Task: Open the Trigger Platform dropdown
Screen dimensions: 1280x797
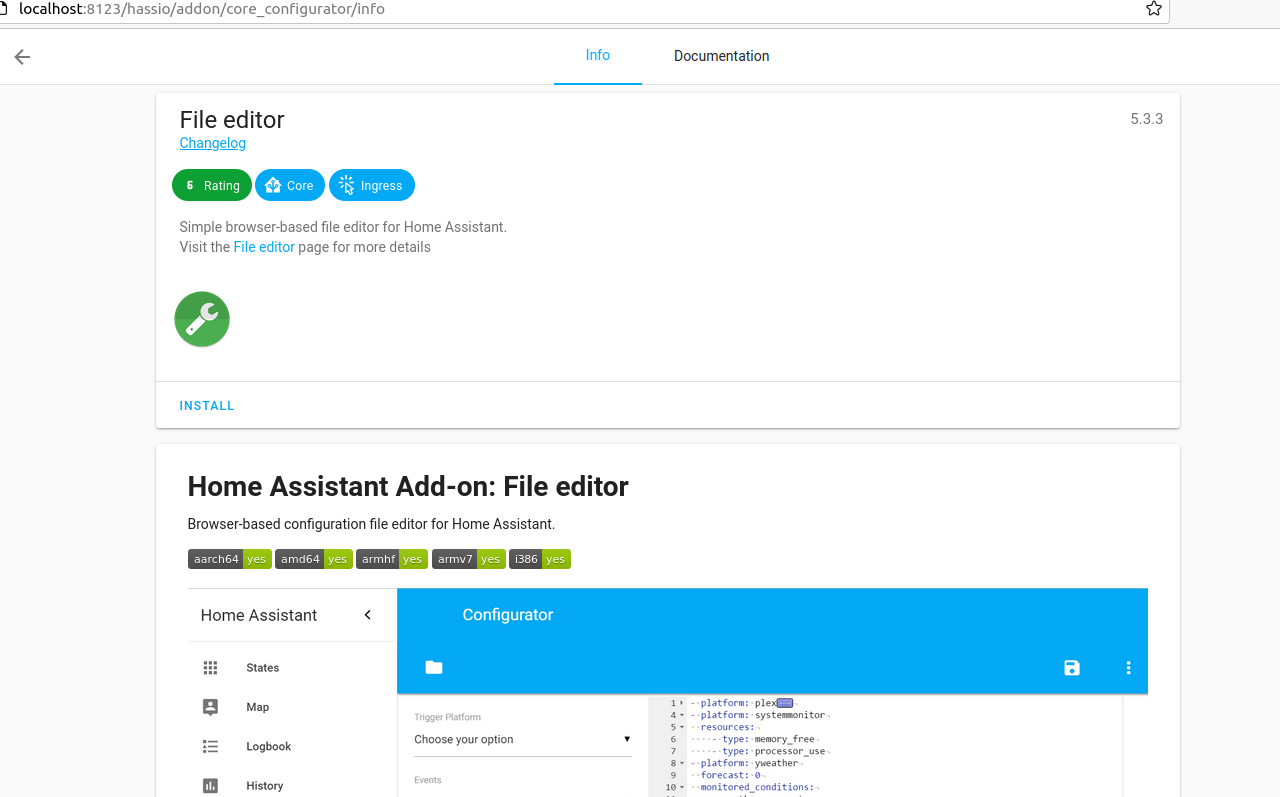Action: (x=522, y=740)
